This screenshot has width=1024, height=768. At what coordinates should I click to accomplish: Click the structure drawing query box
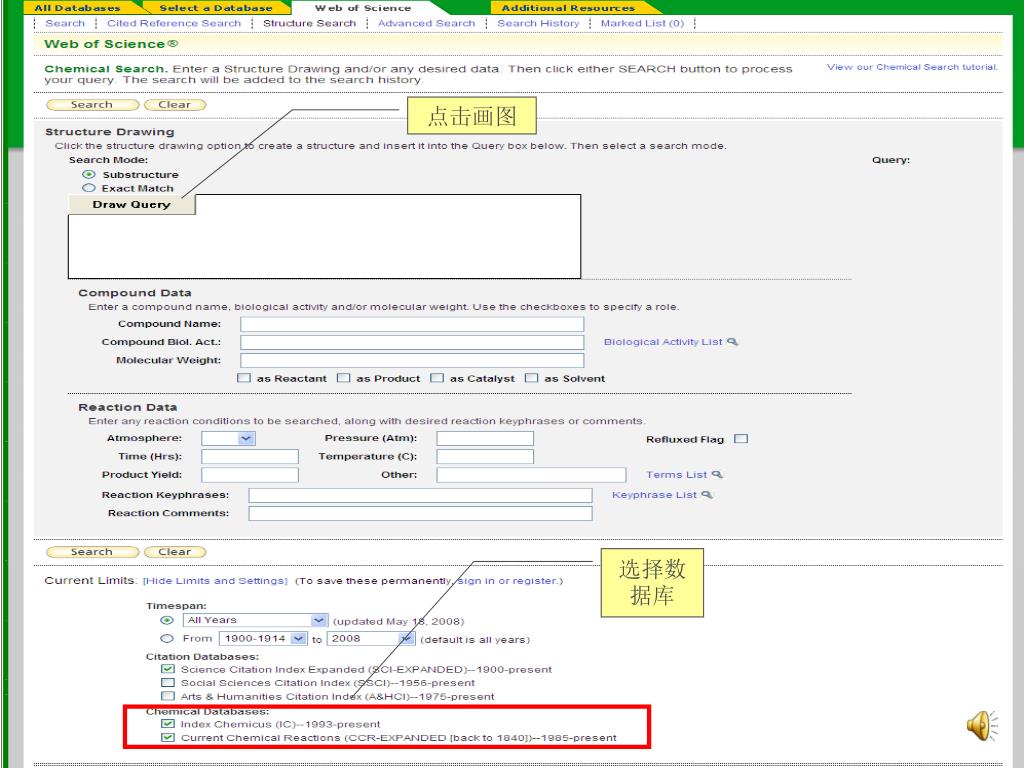click(325, 236)
